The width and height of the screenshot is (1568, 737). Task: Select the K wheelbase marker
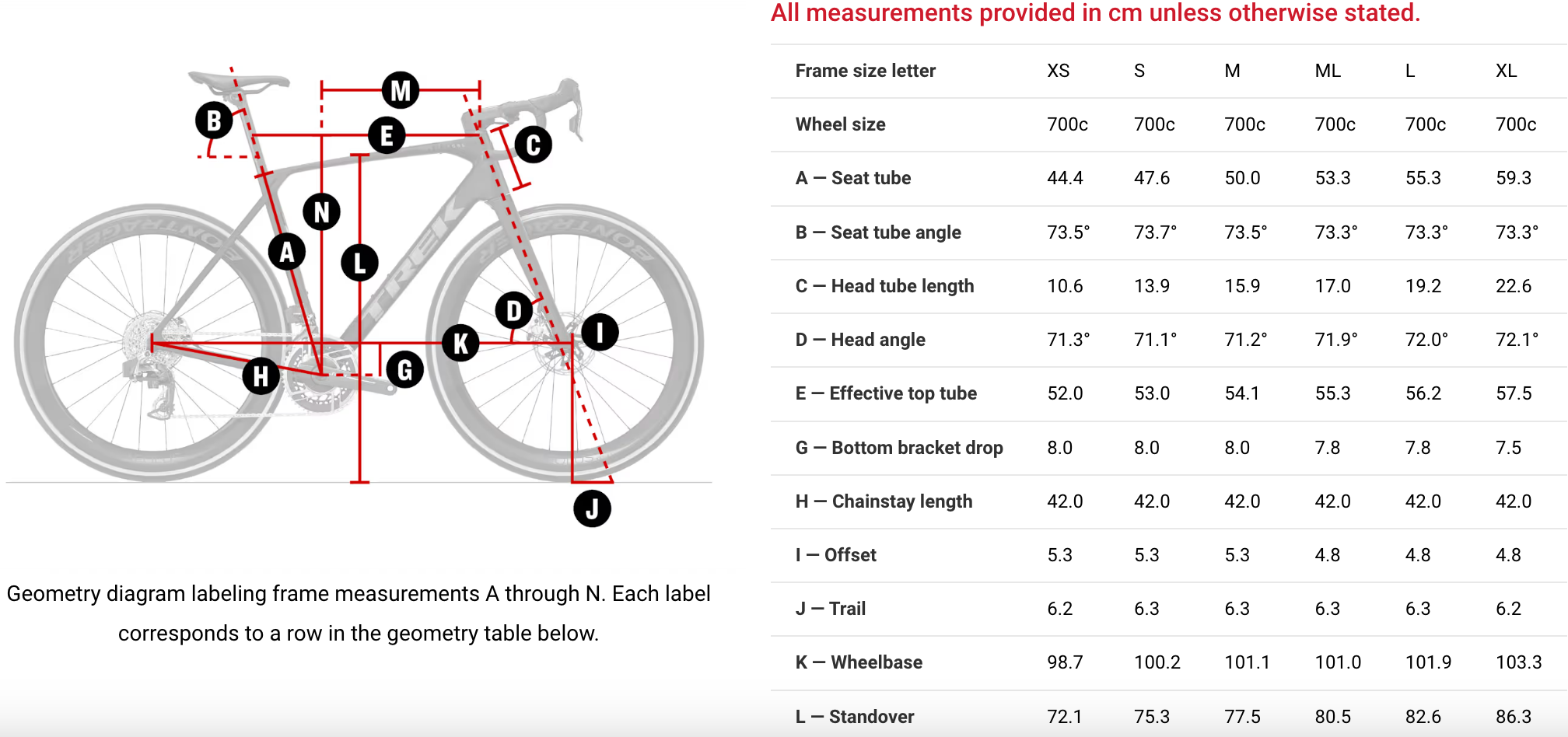[x=460, y=343]
